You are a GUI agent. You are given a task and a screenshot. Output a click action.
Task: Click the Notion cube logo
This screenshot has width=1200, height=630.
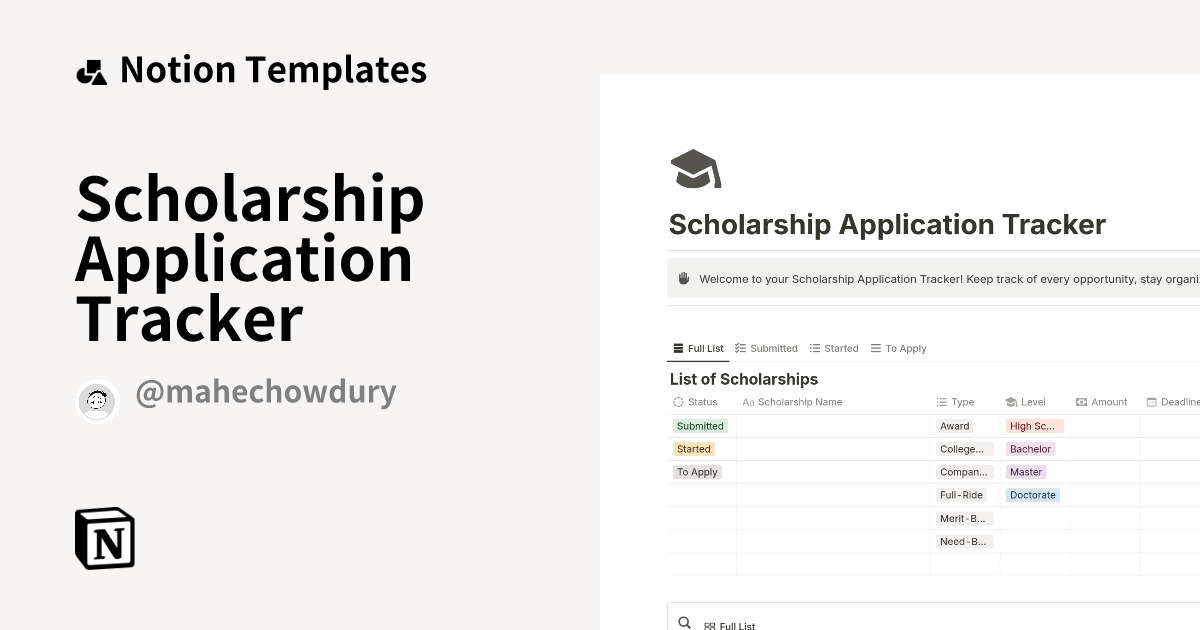click(105, 538)
